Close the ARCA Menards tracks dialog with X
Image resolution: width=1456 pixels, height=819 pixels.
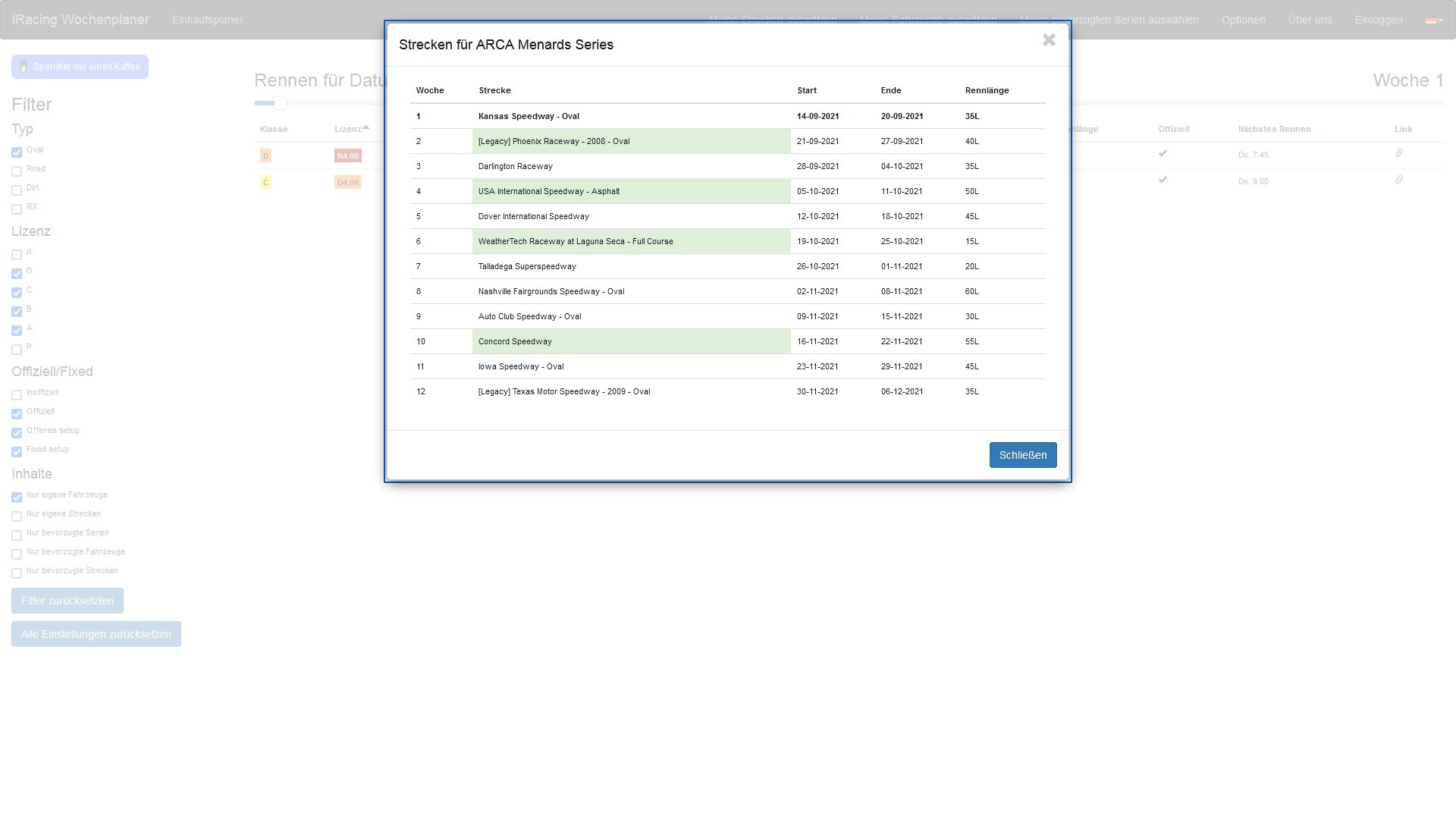coord(1049,40)
